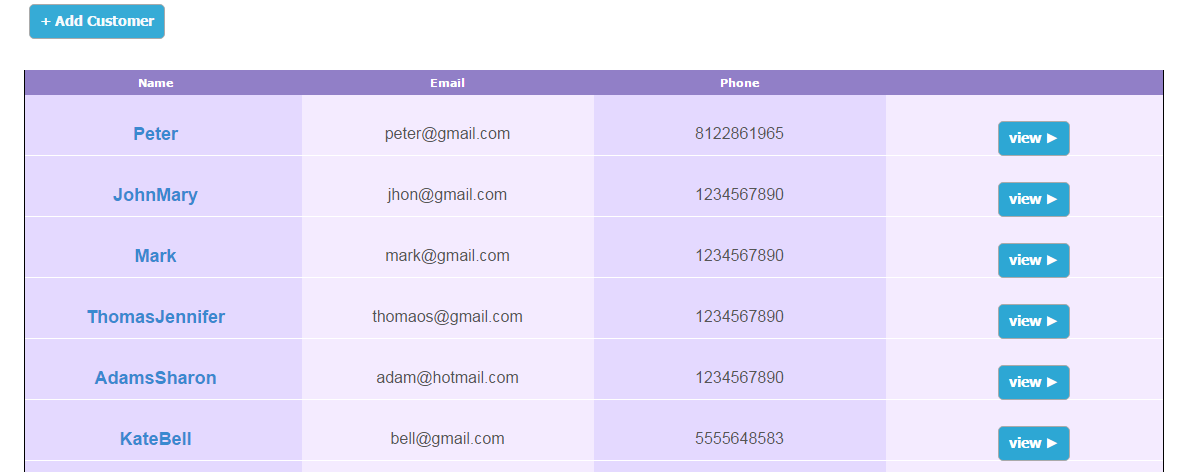Click the Name column header
This screenshot has width=1200, height=472.
click(x=156, y=83)
